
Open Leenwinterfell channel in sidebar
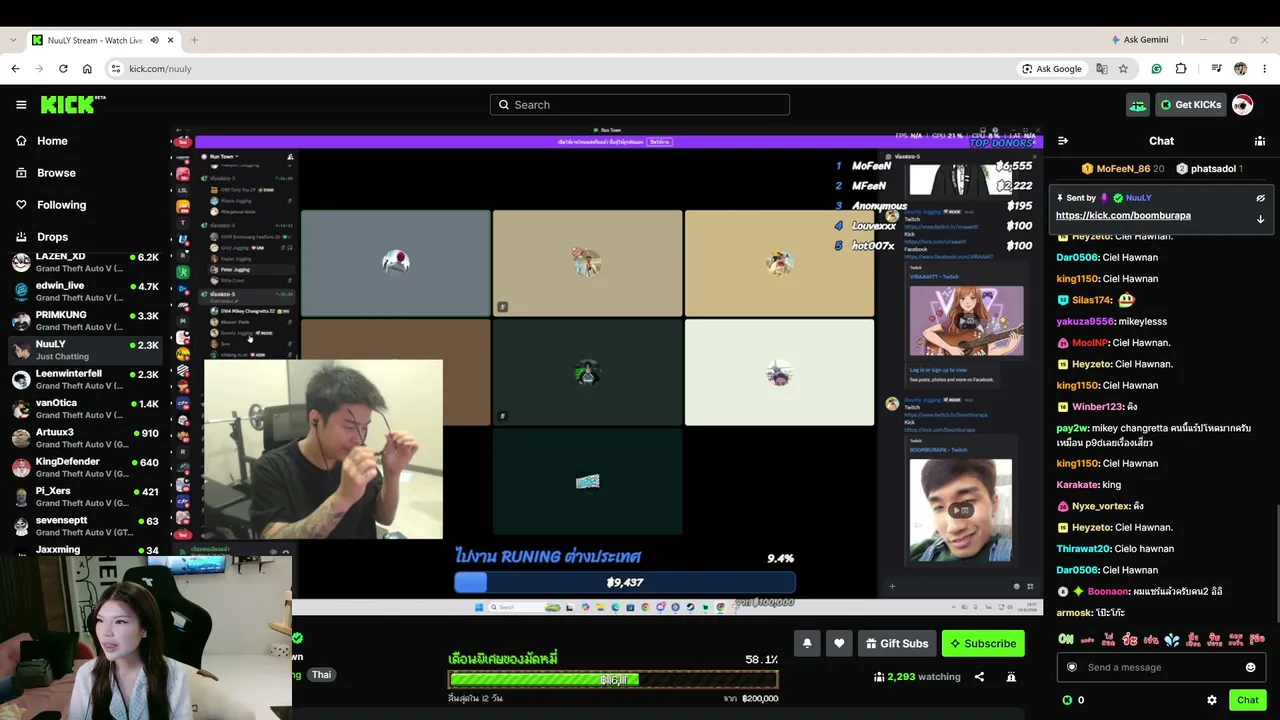85,380
